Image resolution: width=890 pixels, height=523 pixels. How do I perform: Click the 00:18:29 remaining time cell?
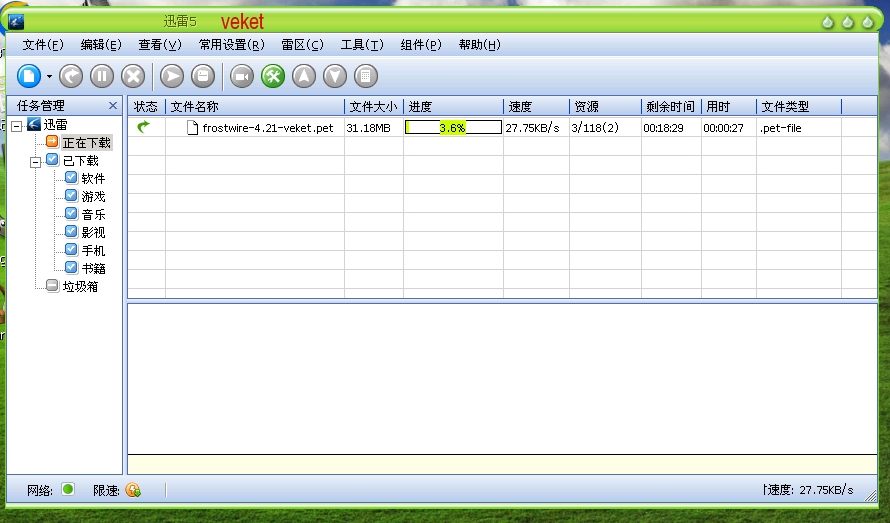point(664,128)
